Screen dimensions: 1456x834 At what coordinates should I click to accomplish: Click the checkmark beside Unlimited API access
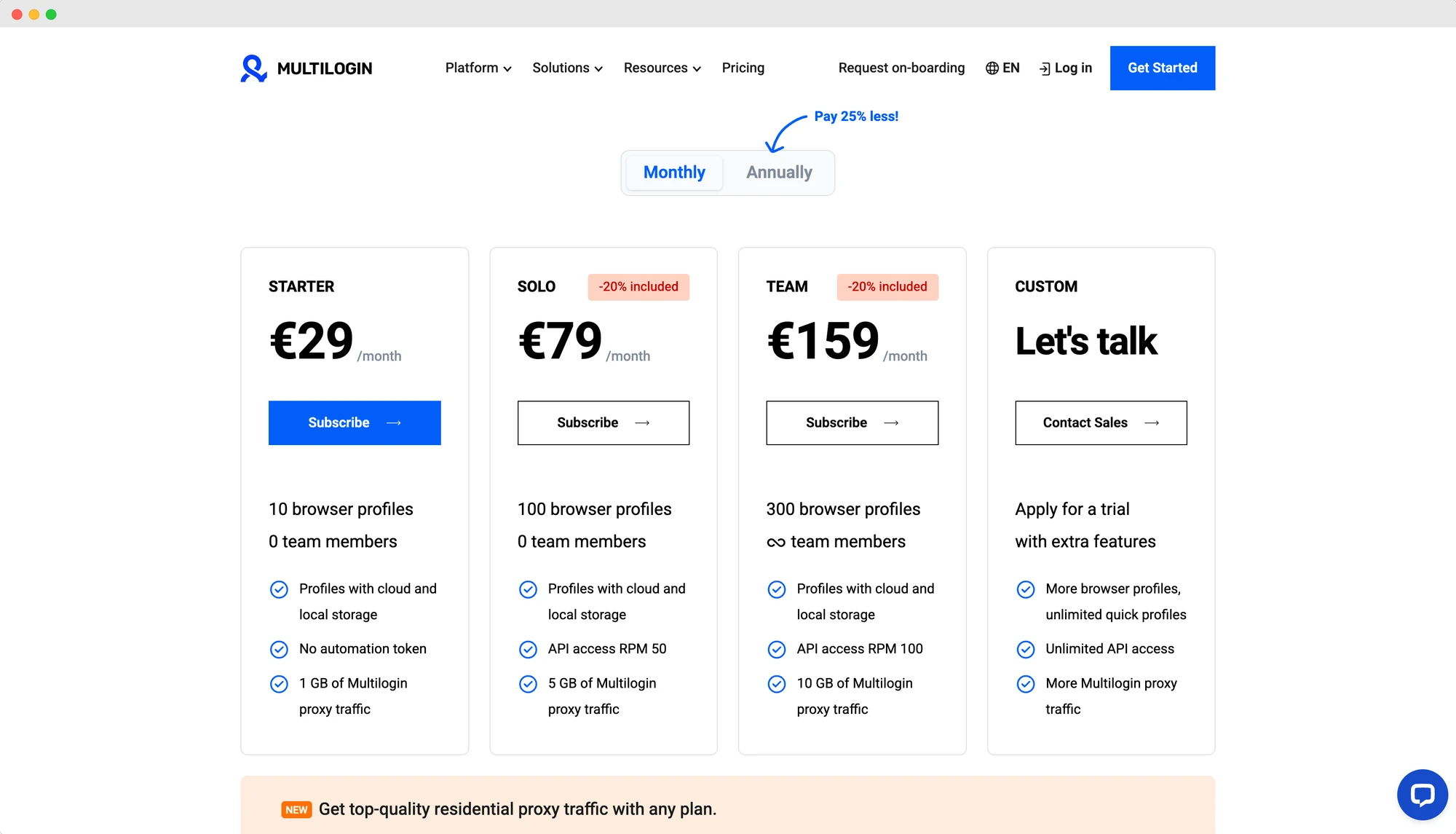point(1026,649)
